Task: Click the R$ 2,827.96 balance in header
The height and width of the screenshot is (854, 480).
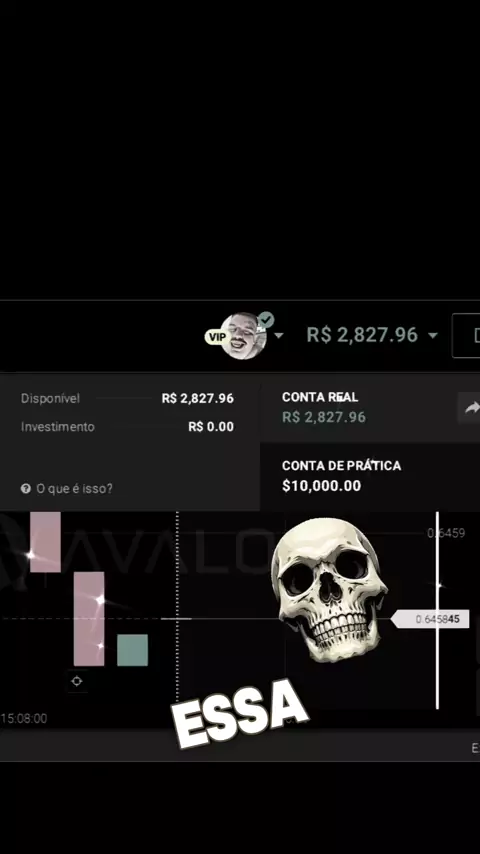Action: [362, 335]
